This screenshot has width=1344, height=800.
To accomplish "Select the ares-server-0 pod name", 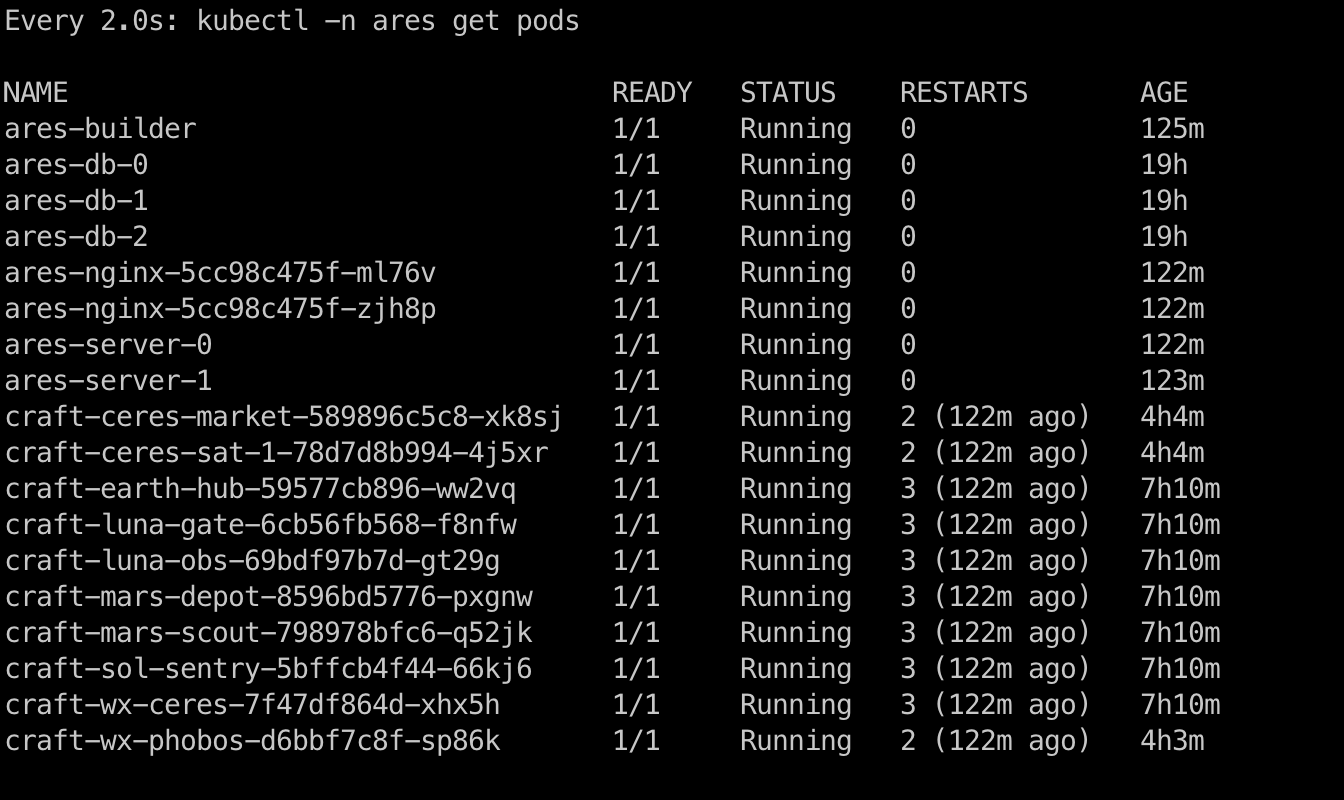I will 108,345.
